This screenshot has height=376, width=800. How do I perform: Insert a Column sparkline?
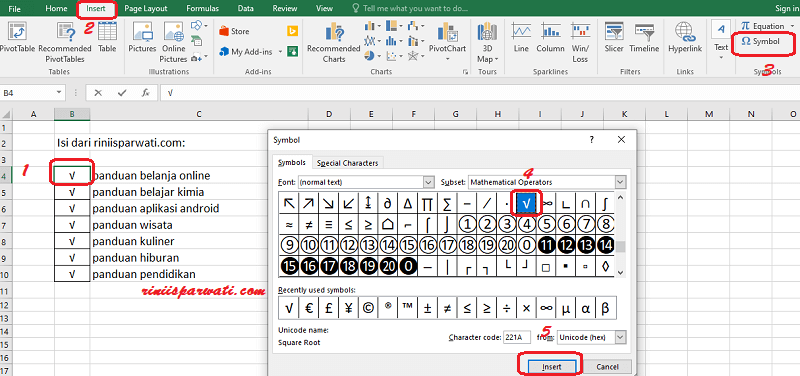click(550, 38)
